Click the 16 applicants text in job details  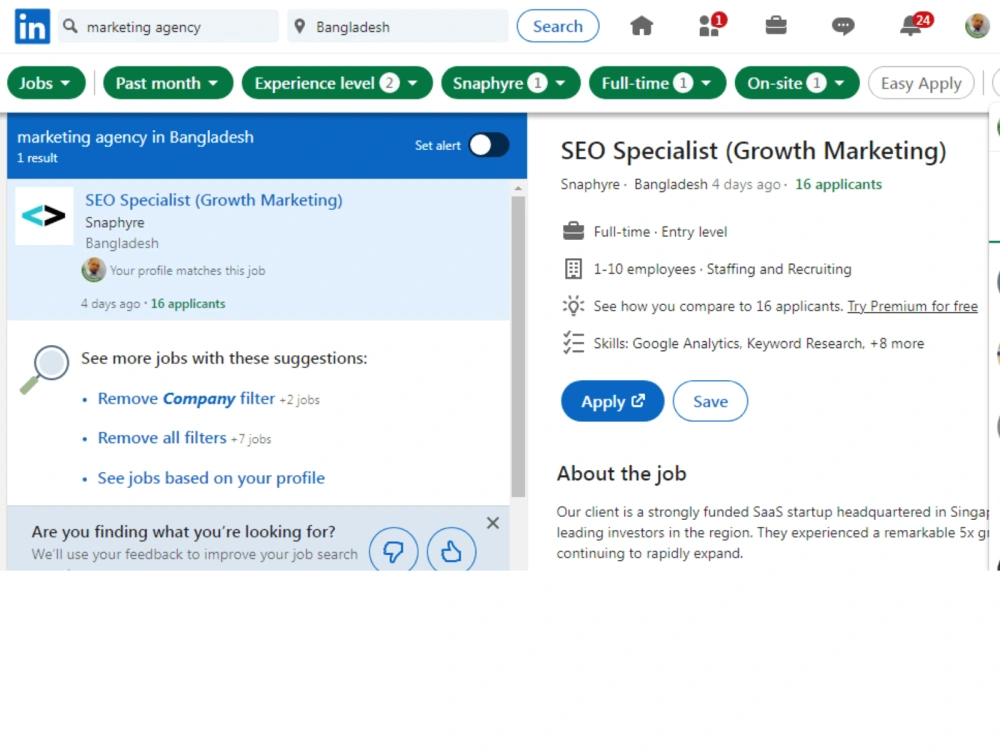pyautogui.click(x=838, y=184)
